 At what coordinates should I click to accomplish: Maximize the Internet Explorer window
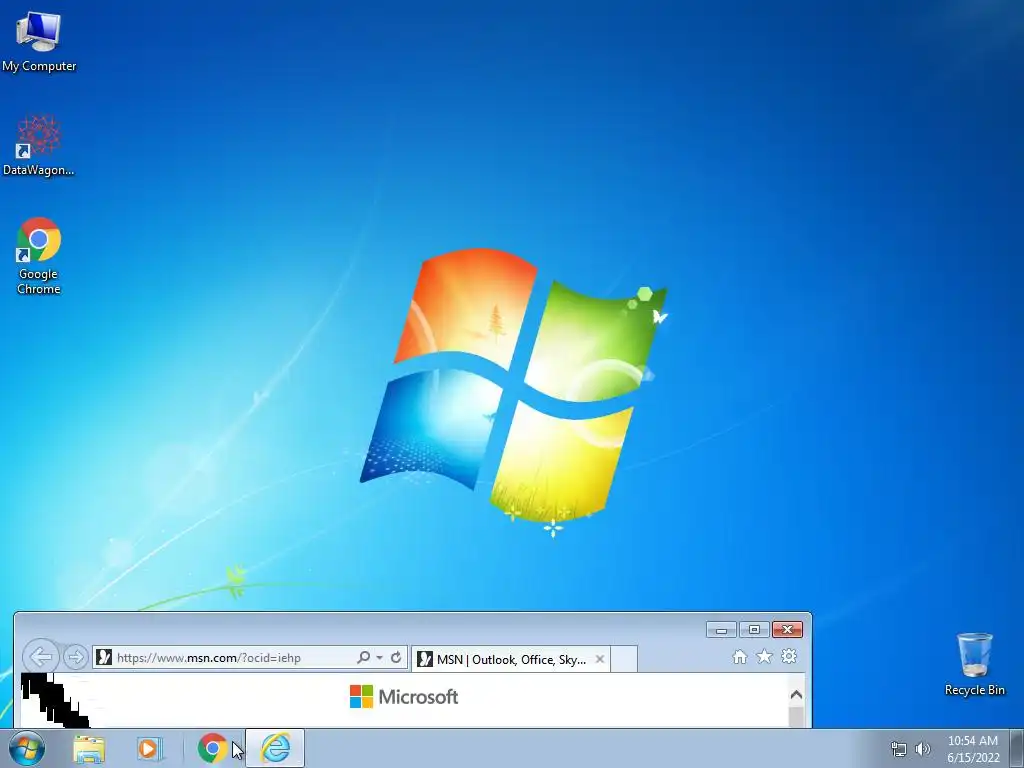pyautogui.click(x=754, y=630)
